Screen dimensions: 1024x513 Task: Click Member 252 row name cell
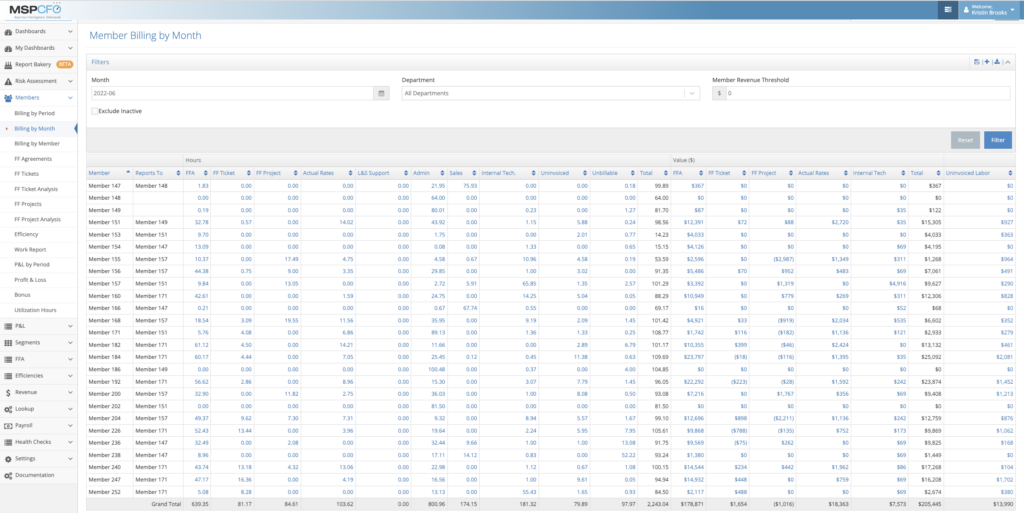pyautogui.click(x=109, y=492)
